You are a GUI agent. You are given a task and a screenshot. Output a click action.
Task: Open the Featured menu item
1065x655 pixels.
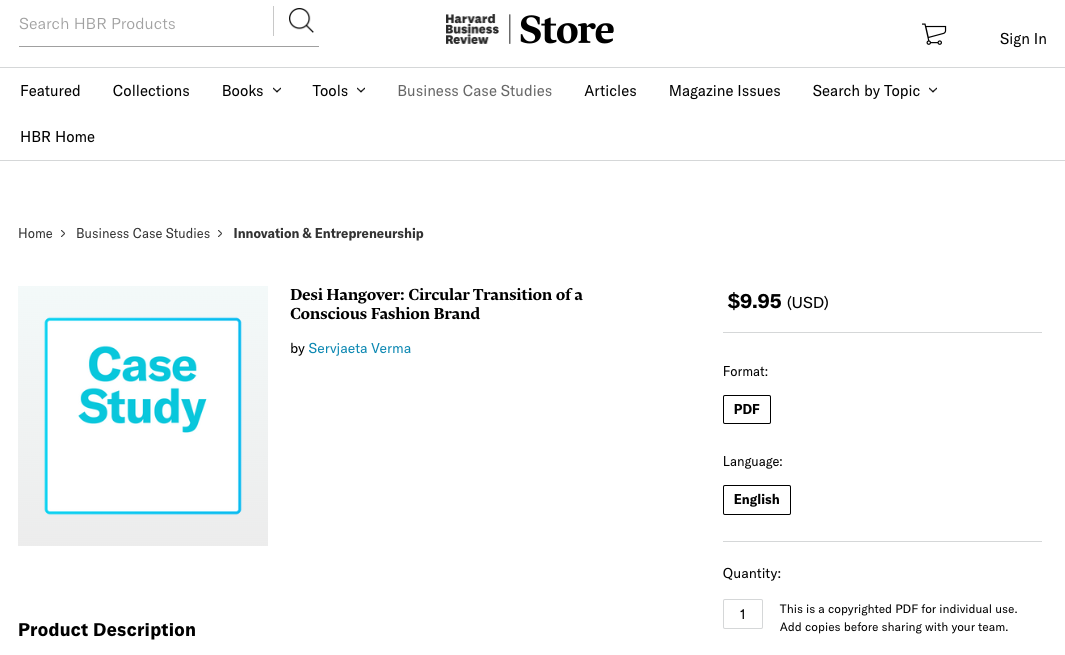point(50,91)
